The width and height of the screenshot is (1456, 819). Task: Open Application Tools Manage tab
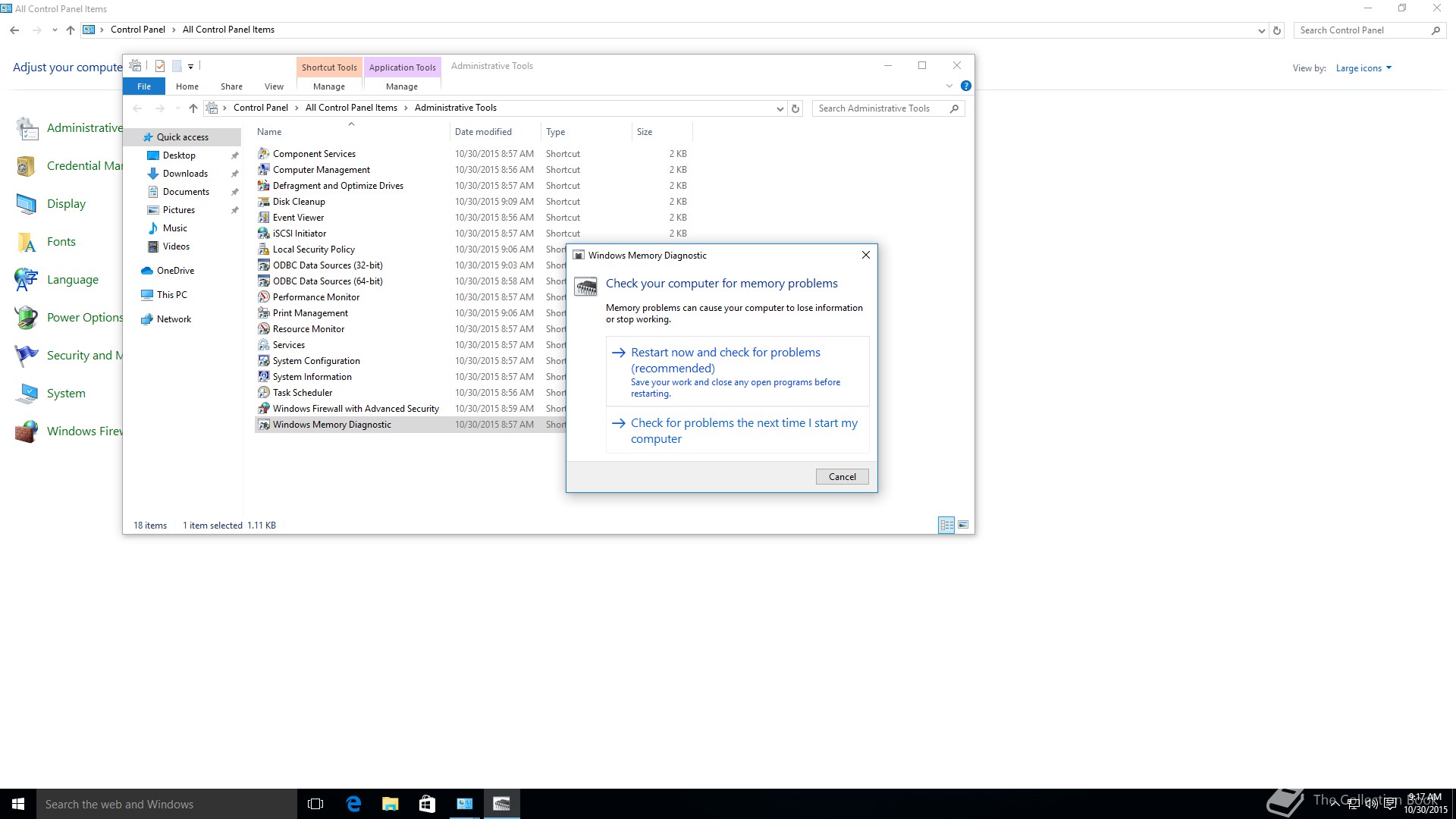click(402, 86)
